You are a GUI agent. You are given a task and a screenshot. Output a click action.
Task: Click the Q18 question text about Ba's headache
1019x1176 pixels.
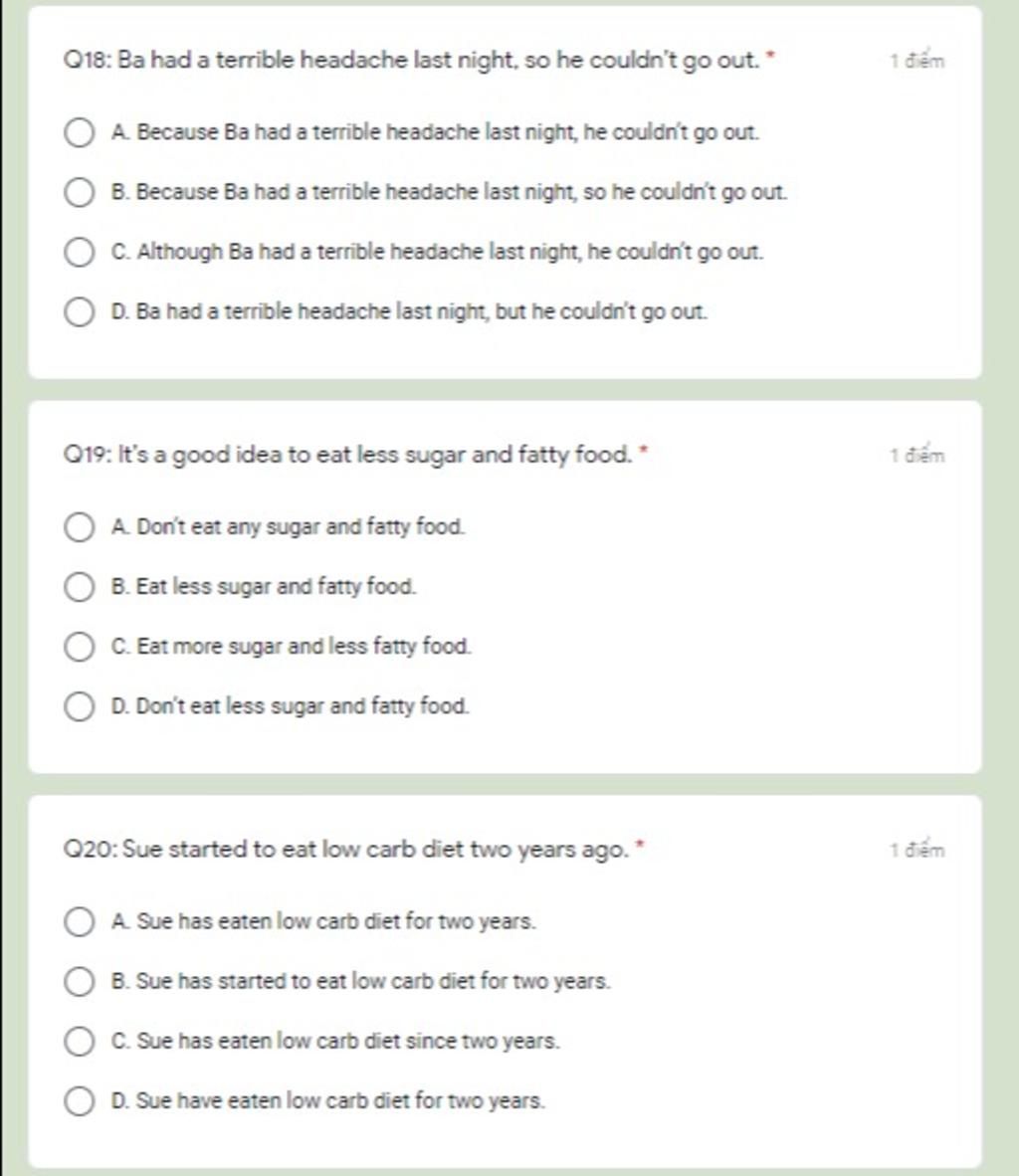coord(412,60)
